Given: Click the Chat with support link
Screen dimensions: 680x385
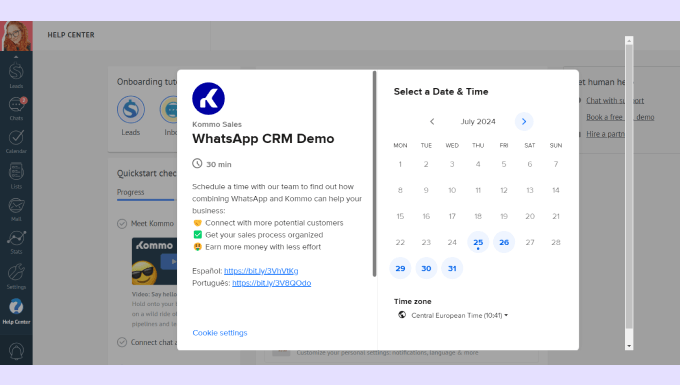Looking at the screenshot, I should tap(615, 101).
